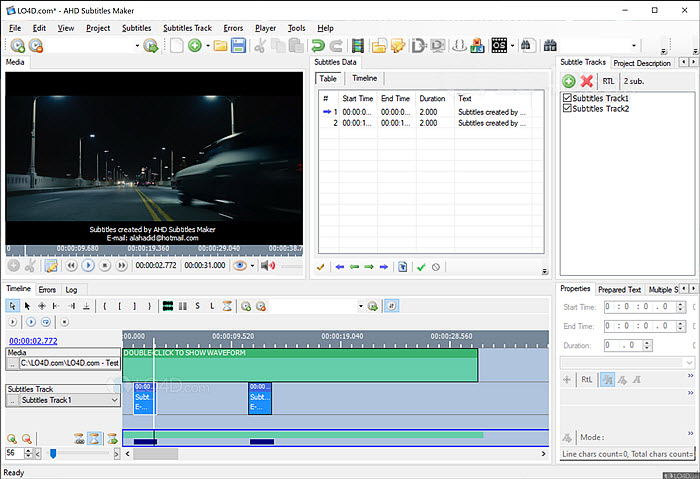This screenshot has width=700, height=479.
Task: Zoom in timeline with magnifier plus icon
Action: [12, 439]
